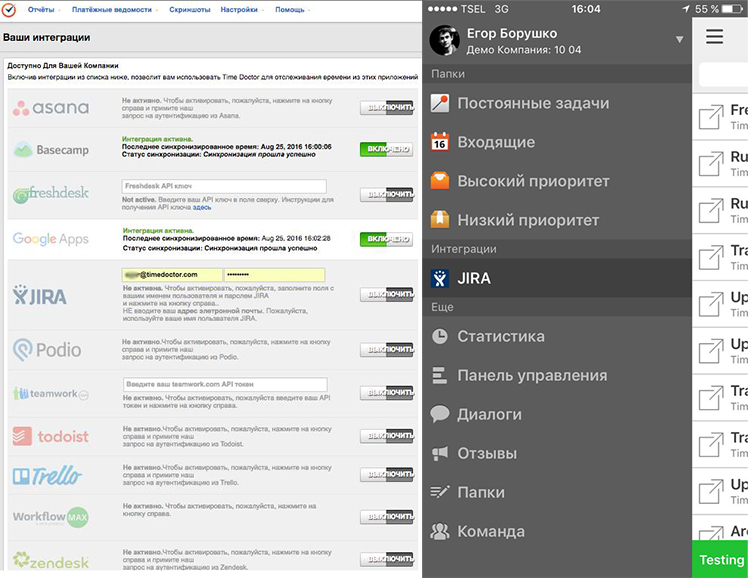Click the Time Doctor logo icon
Image resolution: width=748 pixels, height=578 pixels.
[9, 9]
